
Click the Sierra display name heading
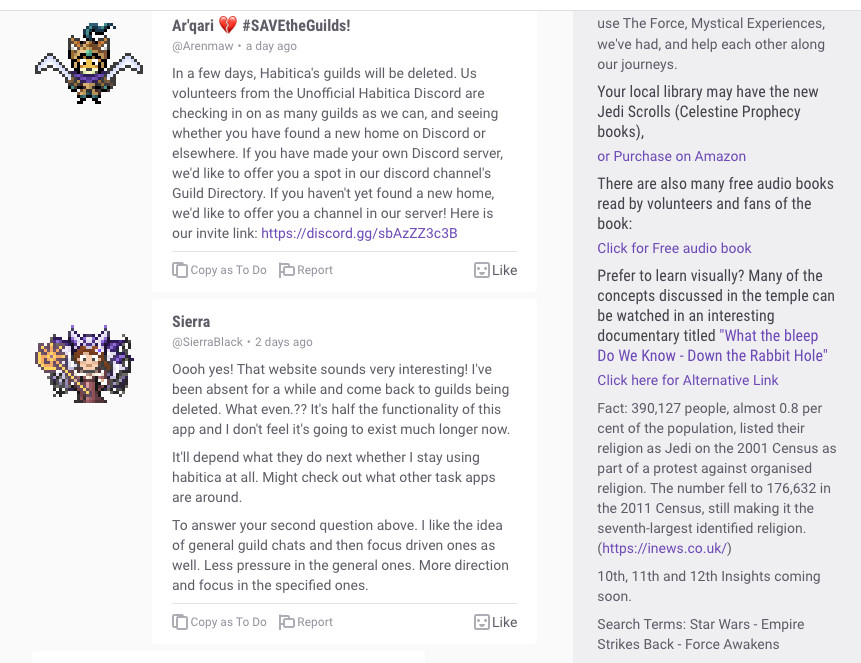[x=191, y=321]
